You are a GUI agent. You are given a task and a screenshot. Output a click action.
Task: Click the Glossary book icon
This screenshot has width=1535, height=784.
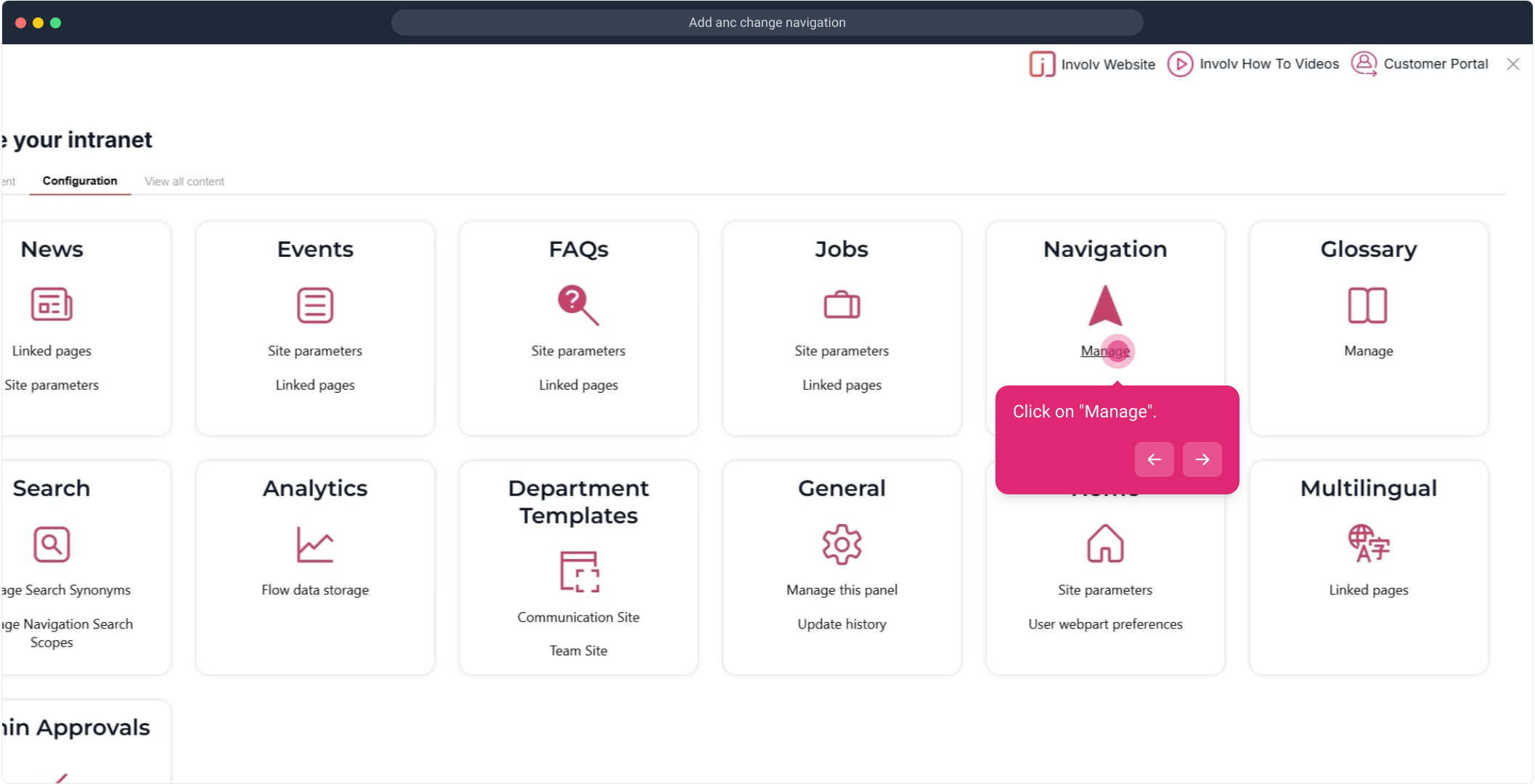point(1368,305)
